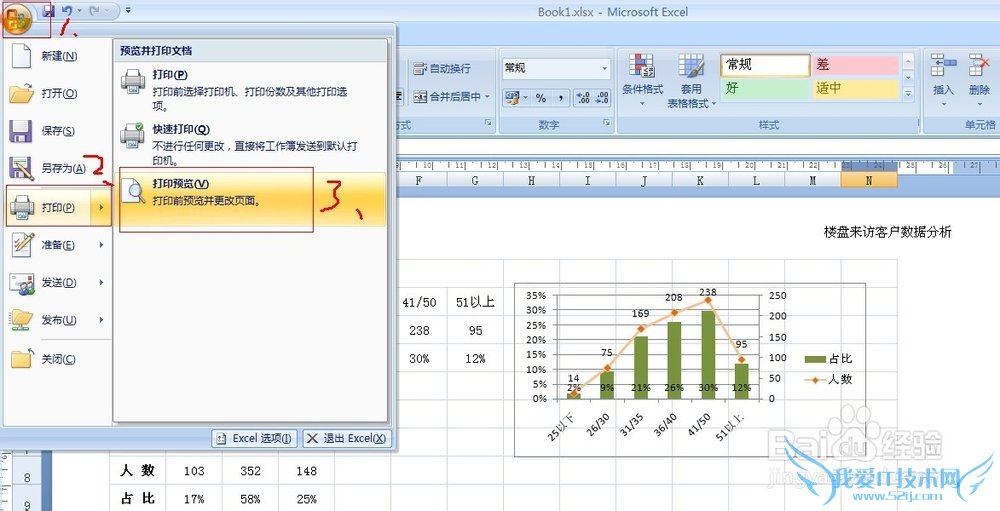Image resolution: width=1000 pixels, height=511 pixels.
Task: Select 发布(U) in Office menu
Action: pos(57,320)
